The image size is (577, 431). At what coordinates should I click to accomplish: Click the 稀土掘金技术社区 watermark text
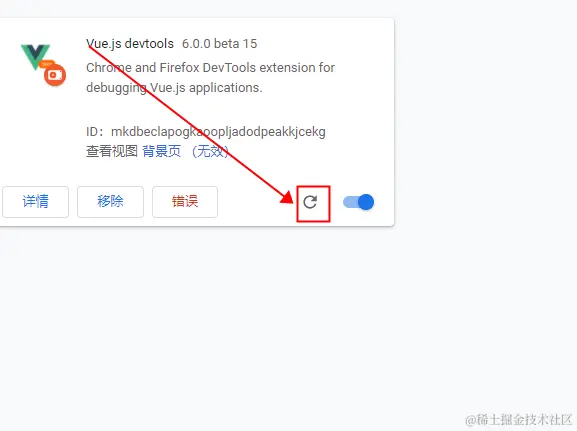click(x=519, y=420)
